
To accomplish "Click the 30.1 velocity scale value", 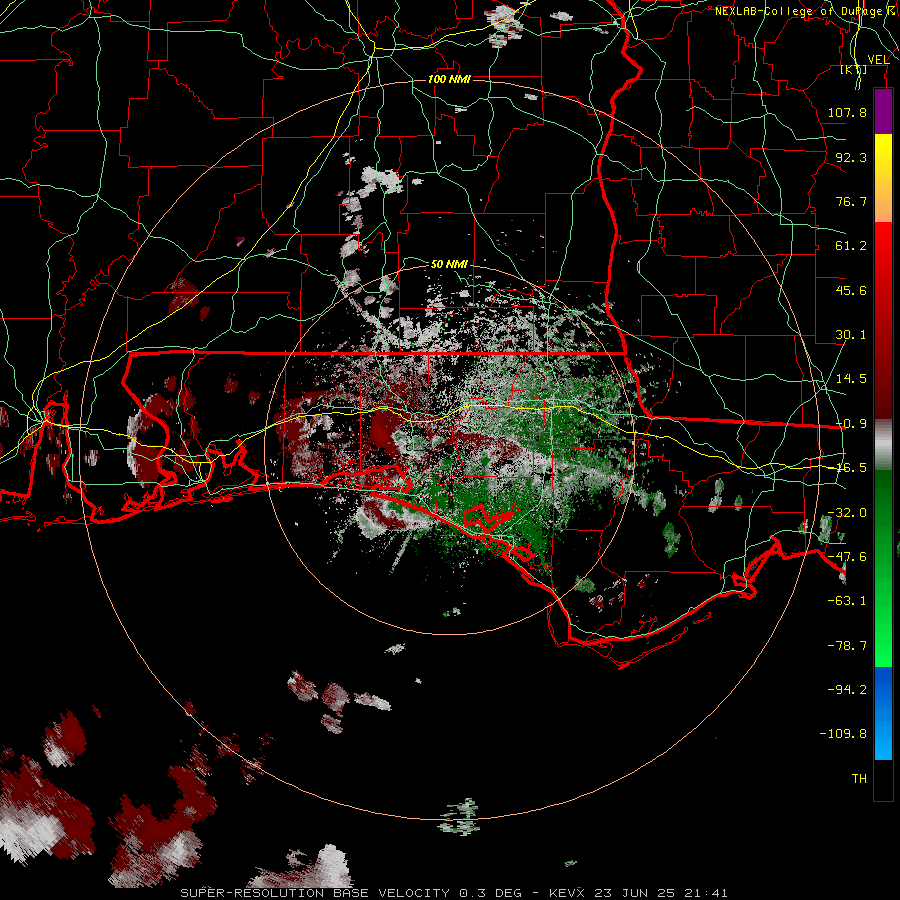I will 851,335.
